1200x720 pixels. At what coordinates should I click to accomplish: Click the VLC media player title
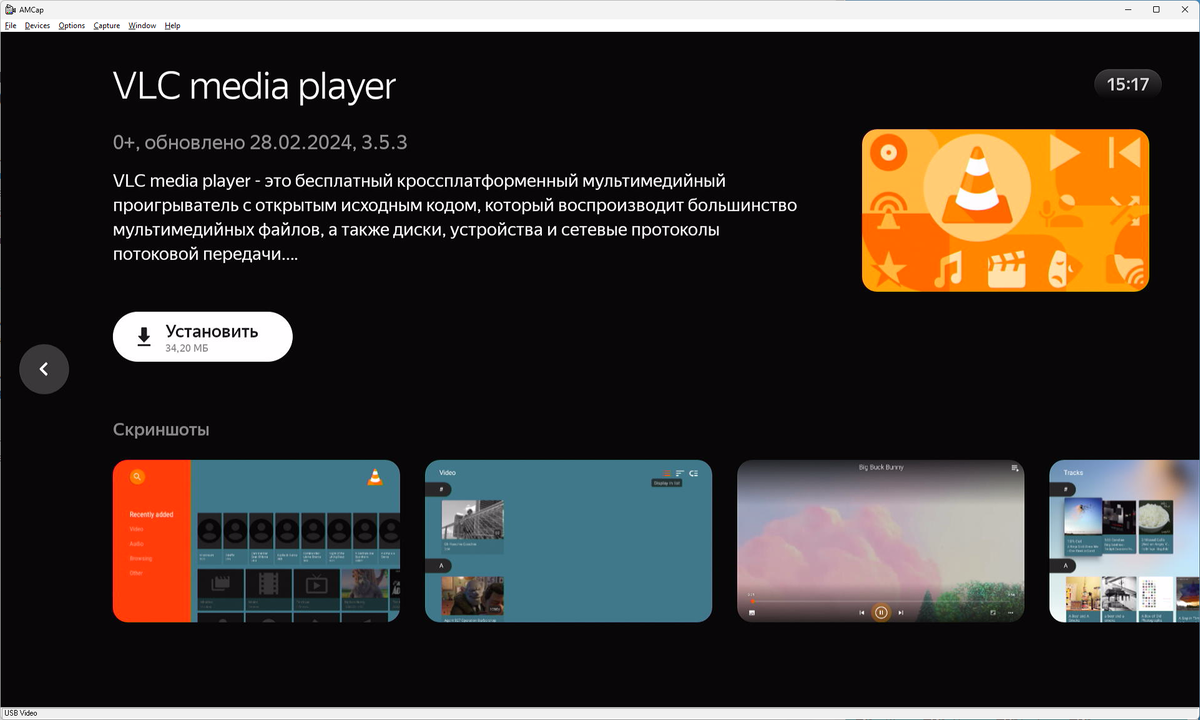(255, 86)
